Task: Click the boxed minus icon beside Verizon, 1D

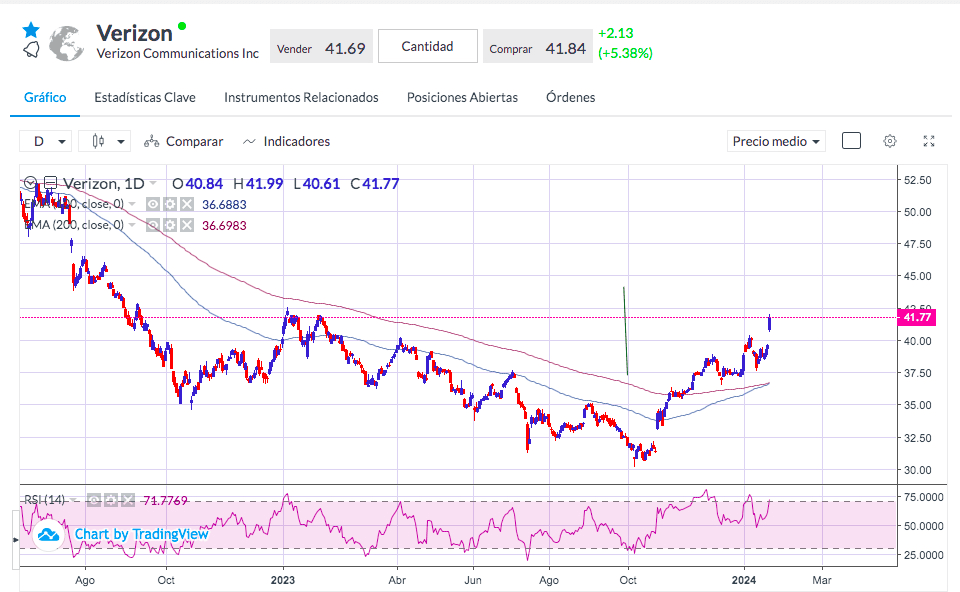Action: pos(51,182)
